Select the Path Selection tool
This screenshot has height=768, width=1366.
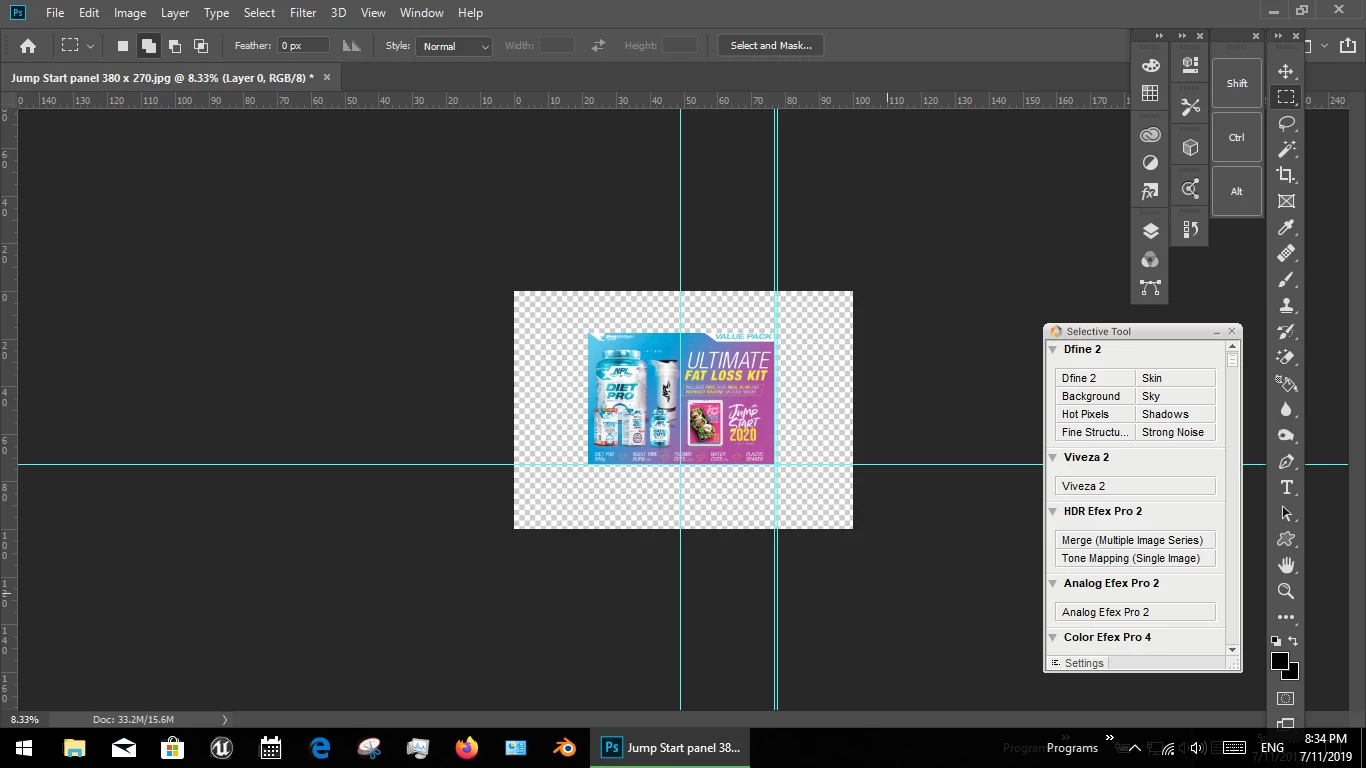point(1286,513)
